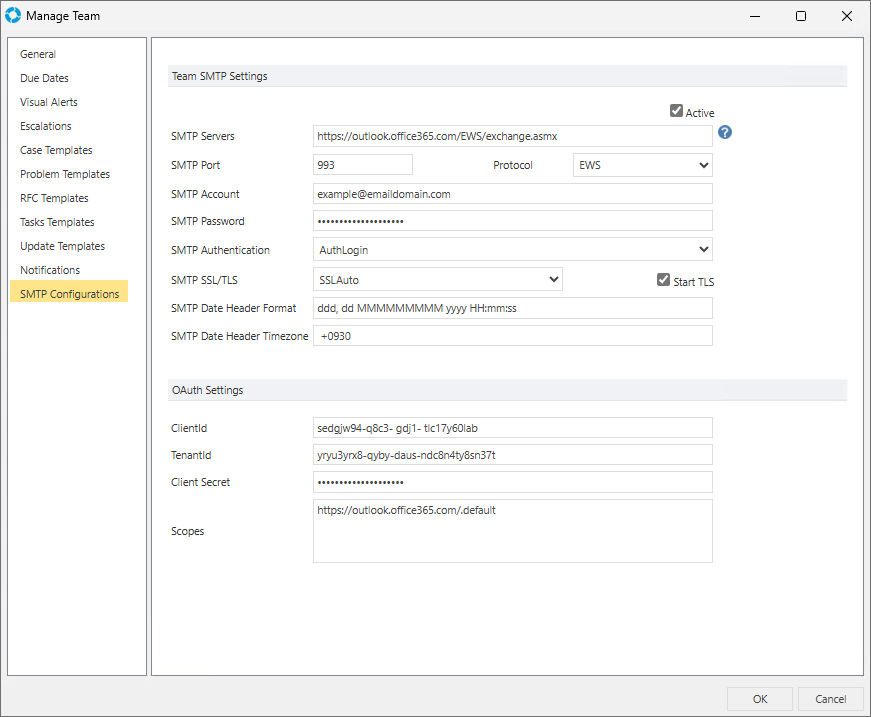Viewport: 871px width, 717px height.
Task: Open Case Templates settings
Action: pos(56,150)
